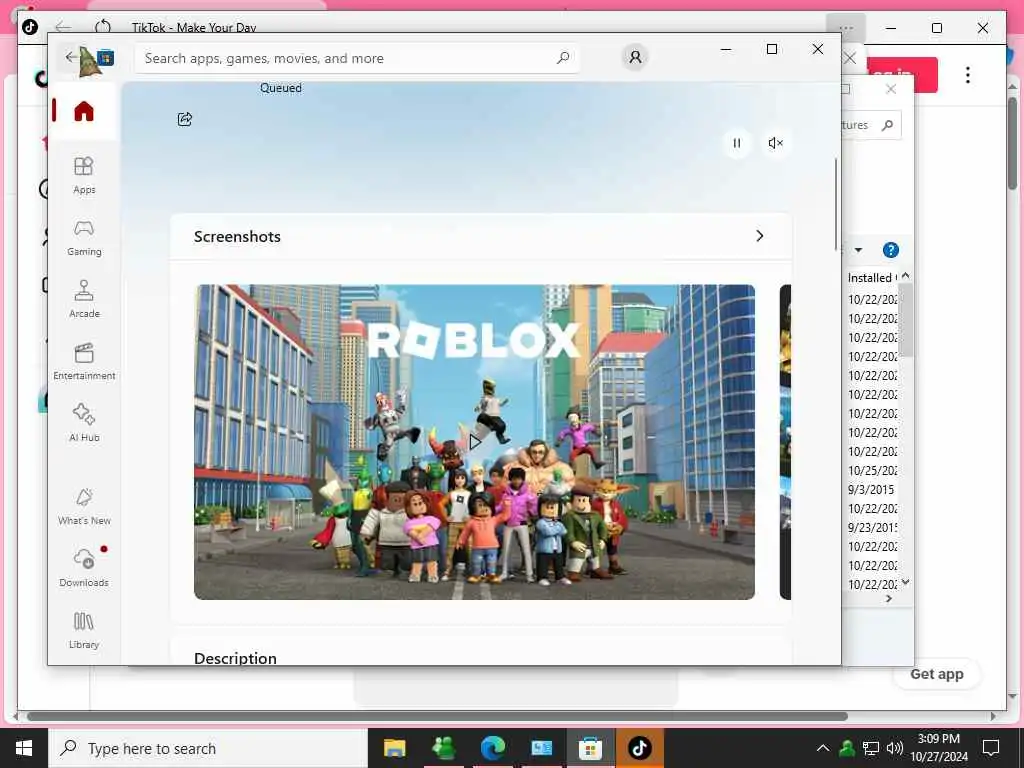Click the TikTok three-dot menu

click(968, 74)
